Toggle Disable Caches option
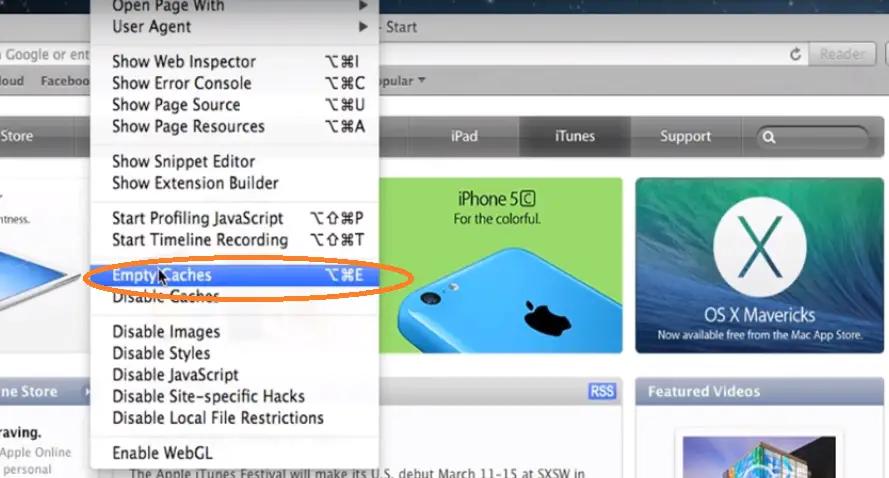Screen dimensions: 889x478 pos(235,296)
